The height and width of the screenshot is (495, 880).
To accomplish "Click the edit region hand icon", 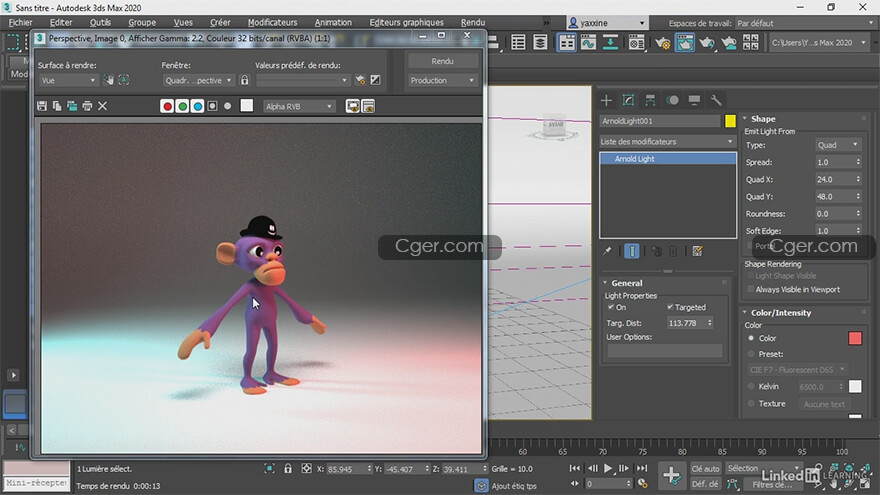I will [108, 80].
